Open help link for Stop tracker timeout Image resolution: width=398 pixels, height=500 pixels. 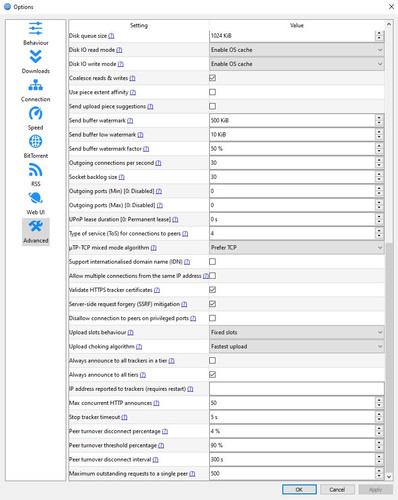tap(124, 417)
